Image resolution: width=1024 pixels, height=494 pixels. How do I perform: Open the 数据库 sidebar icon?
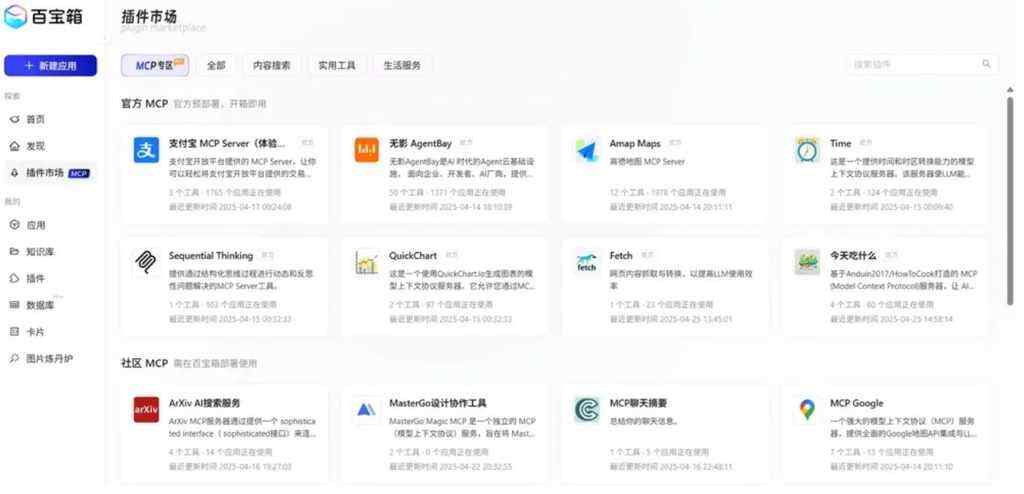coord(15,305)
